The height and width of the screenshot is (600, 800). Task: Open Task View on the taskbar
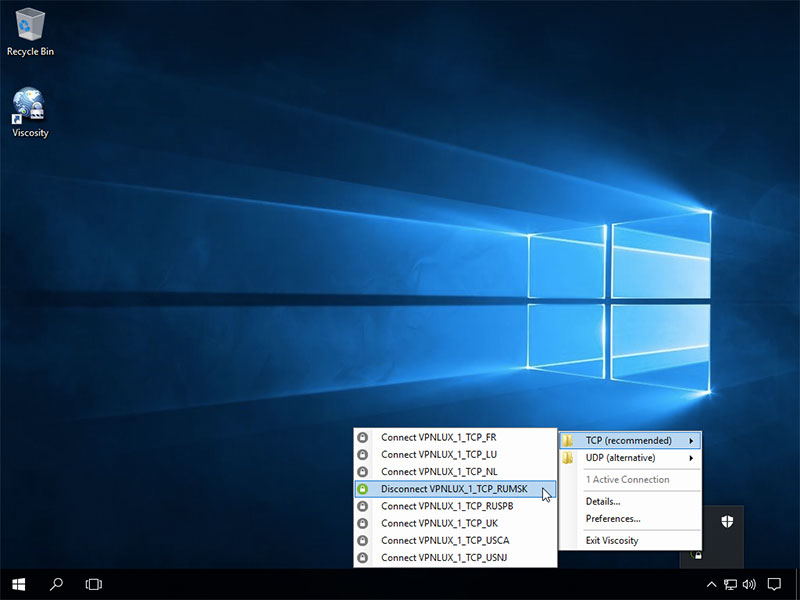pos(94,584)
